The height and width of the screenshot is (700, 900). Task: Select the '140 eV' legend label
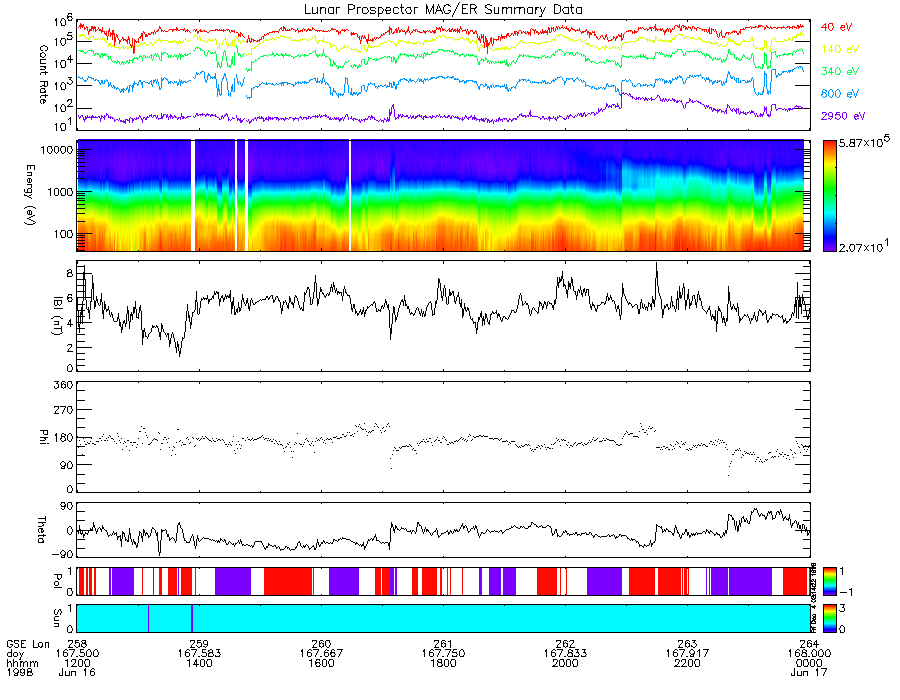[x=840, y=49]
